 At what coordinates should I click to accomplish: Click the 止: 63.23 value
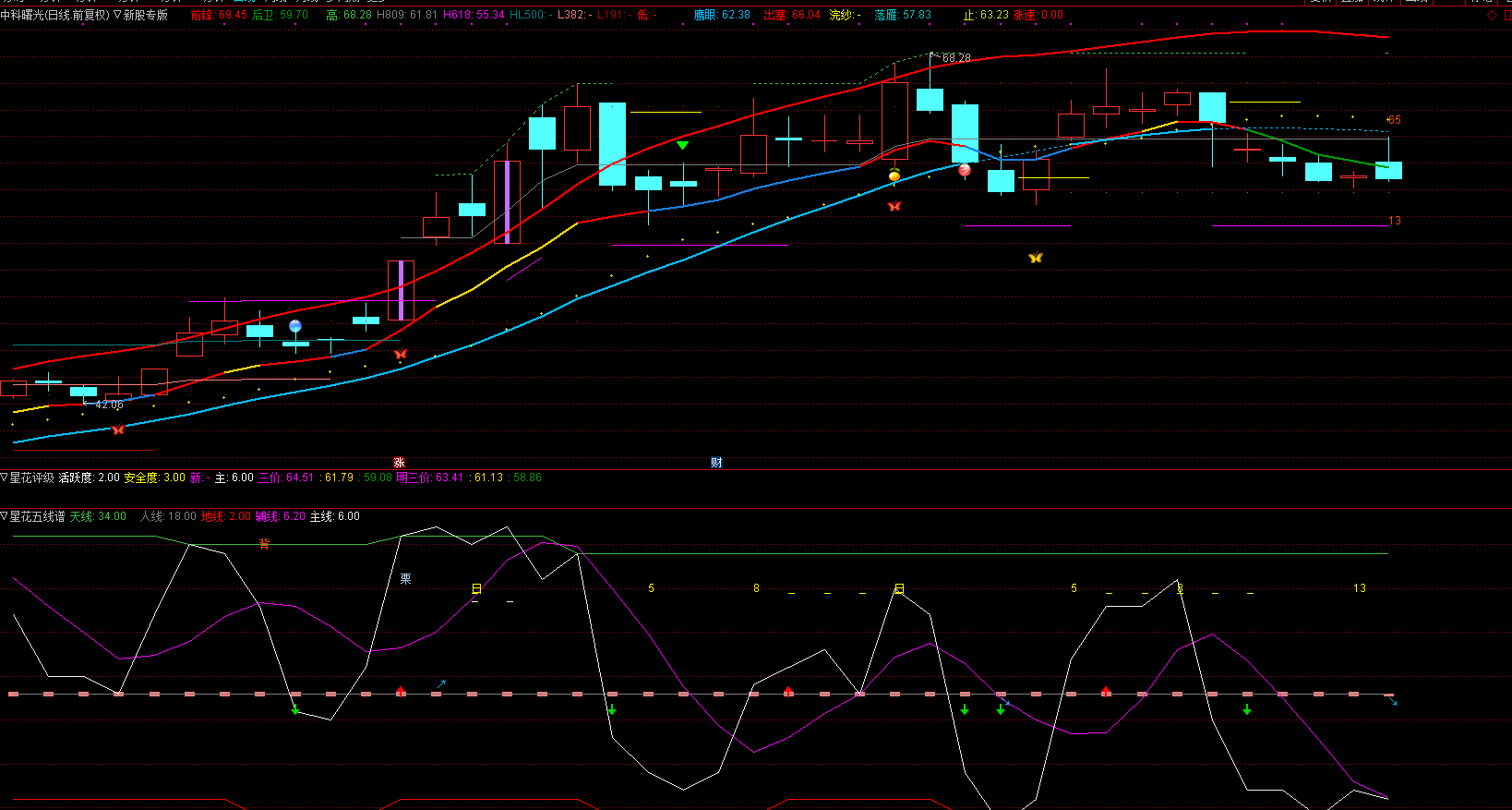click(x=986, y=15)
